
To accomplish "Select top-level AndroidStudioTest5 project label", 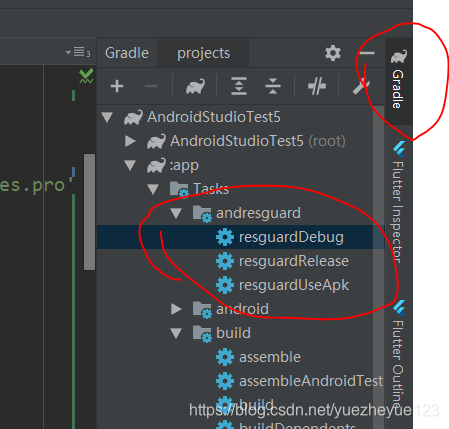I will tap(214, 117).
